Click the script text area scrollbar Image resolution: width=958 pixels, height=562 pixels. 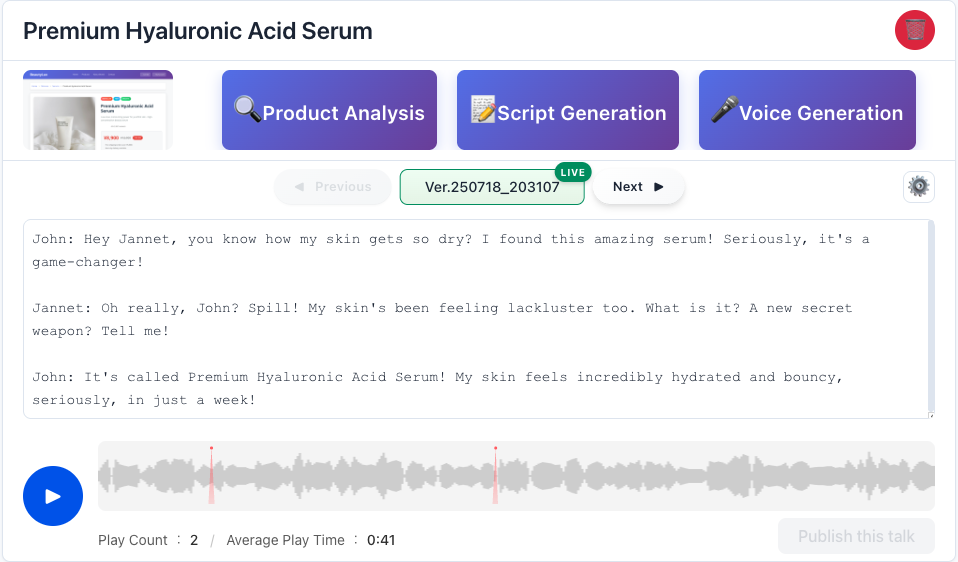click(x=931, y=316)
